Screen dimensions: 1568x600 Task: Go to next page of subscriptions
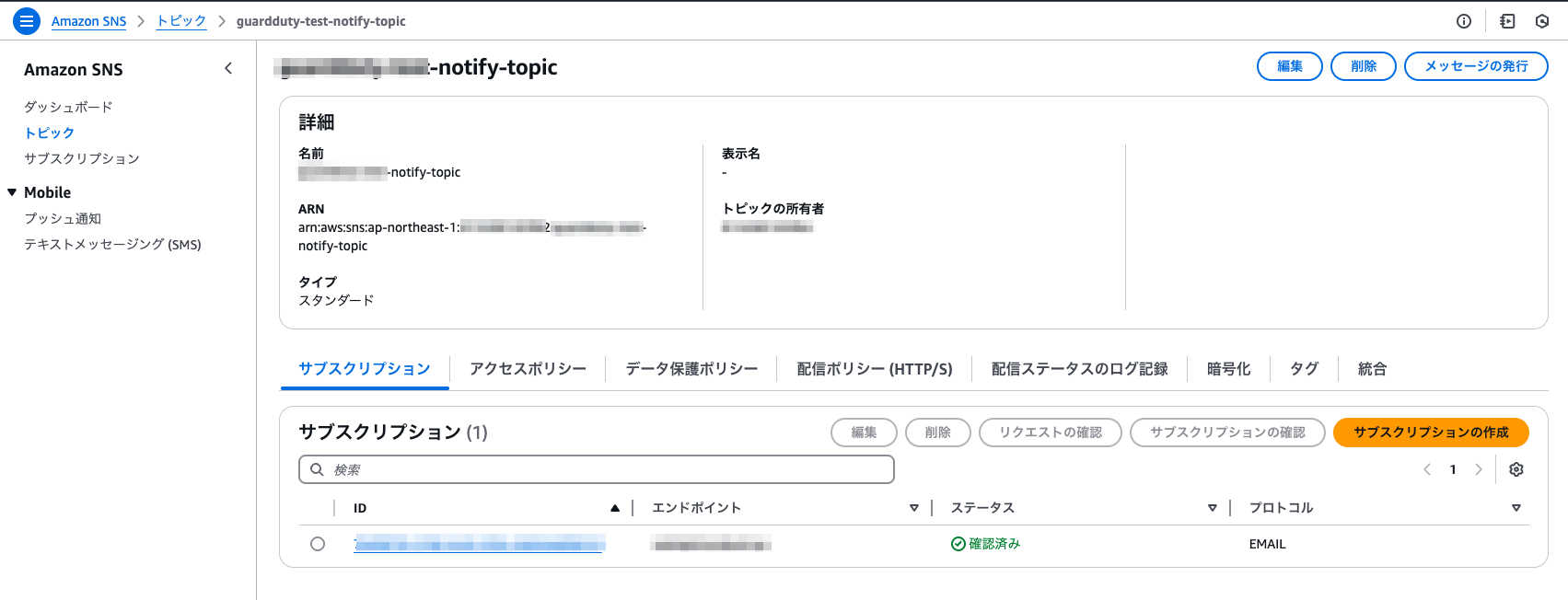click(1479, 469)
